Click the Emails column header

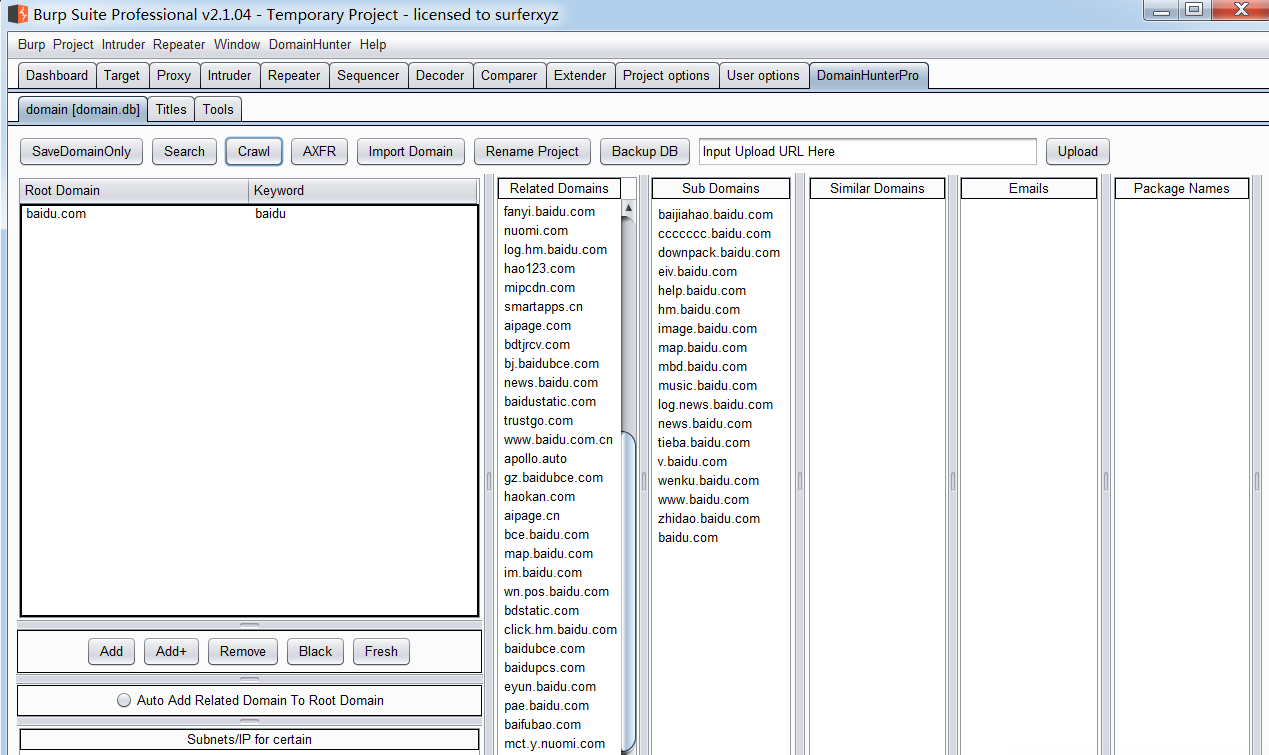[x=1029, y=188]
